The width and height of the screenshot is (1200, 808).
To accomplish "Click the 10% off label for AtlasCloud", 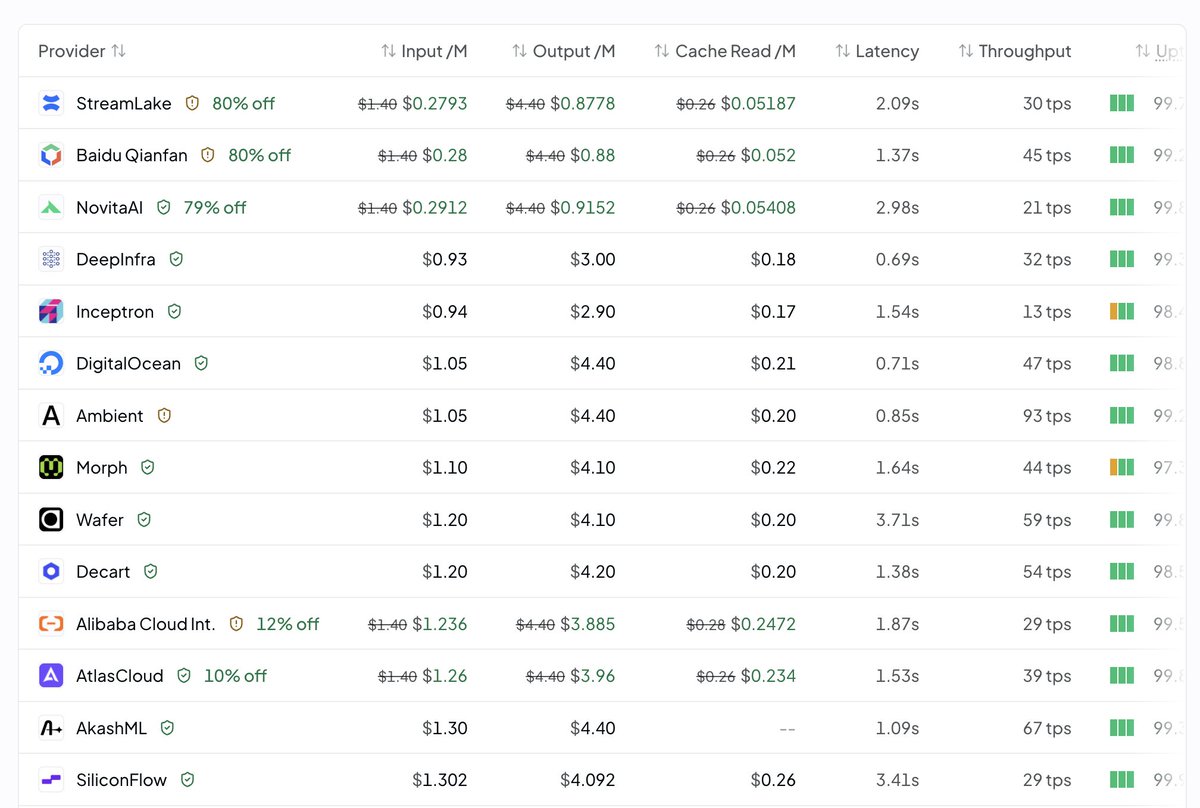I will click(236, 675).
